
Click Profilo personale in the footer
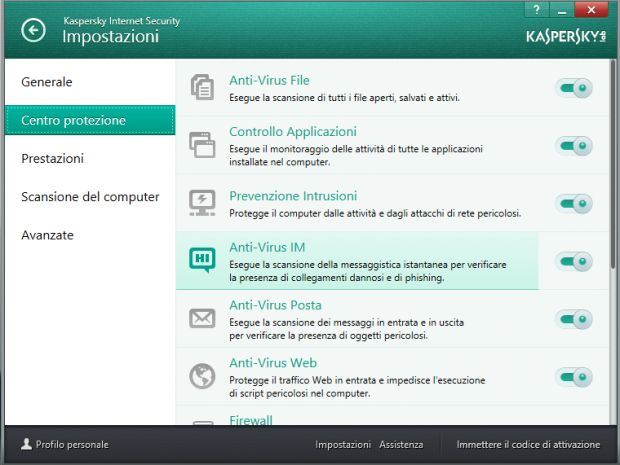point(65,444)
